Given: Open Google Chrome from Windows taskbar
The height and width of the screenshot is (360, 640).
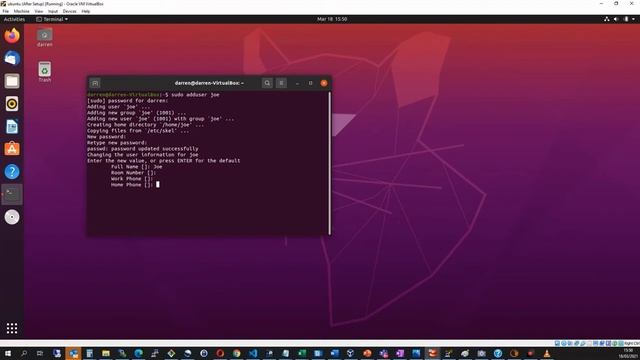Looking at the screenshot, I should point(236,353).
